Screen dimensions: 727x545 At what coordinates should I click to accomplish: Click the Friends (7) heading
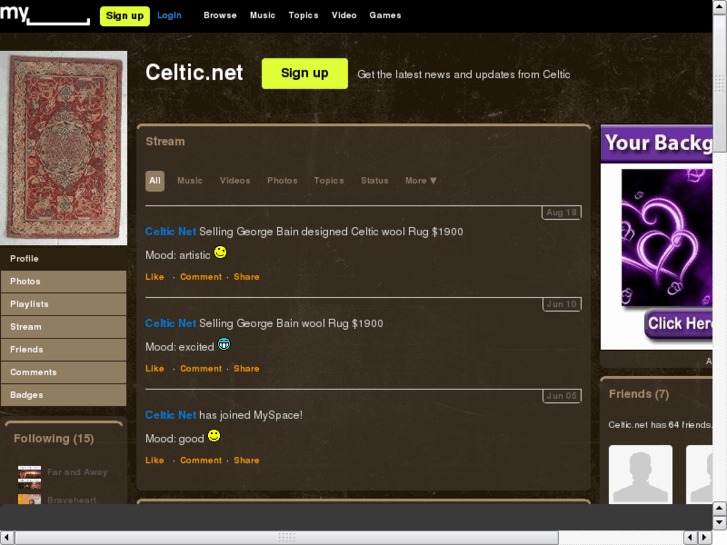click(x=639, y=394)
